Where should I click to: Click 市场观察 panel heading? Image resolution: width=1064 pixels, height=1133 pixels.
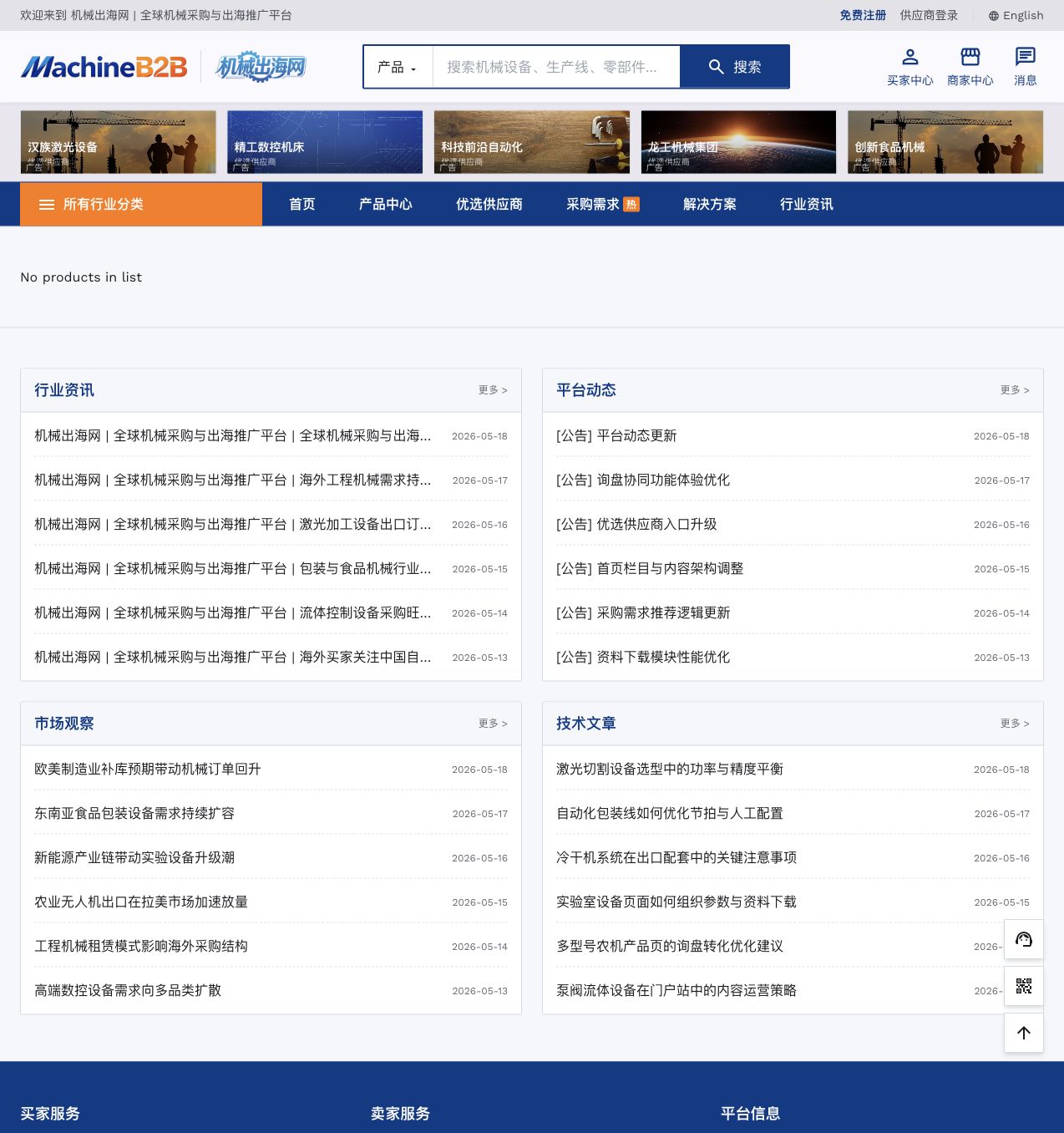coord(64,724)
